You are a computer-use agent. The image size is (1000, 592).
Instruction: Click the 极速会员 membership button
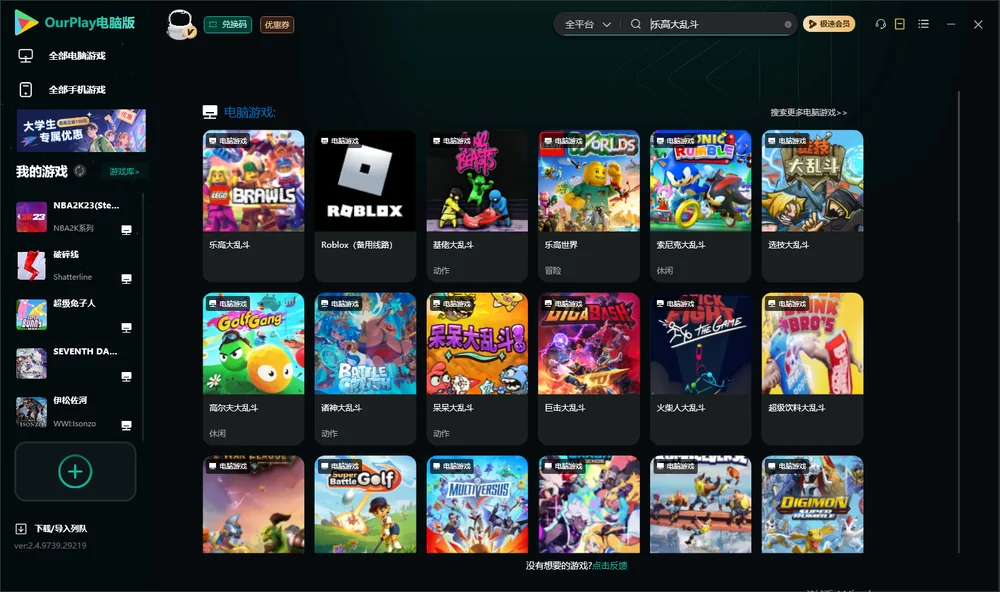[x=829, y=24]
